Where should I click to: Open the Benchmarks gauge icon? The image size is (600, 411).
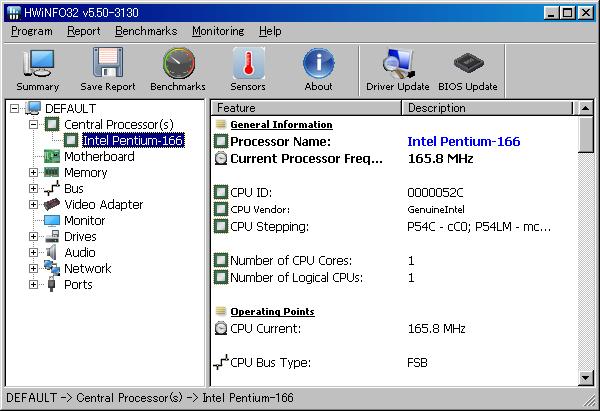[179, 63]
